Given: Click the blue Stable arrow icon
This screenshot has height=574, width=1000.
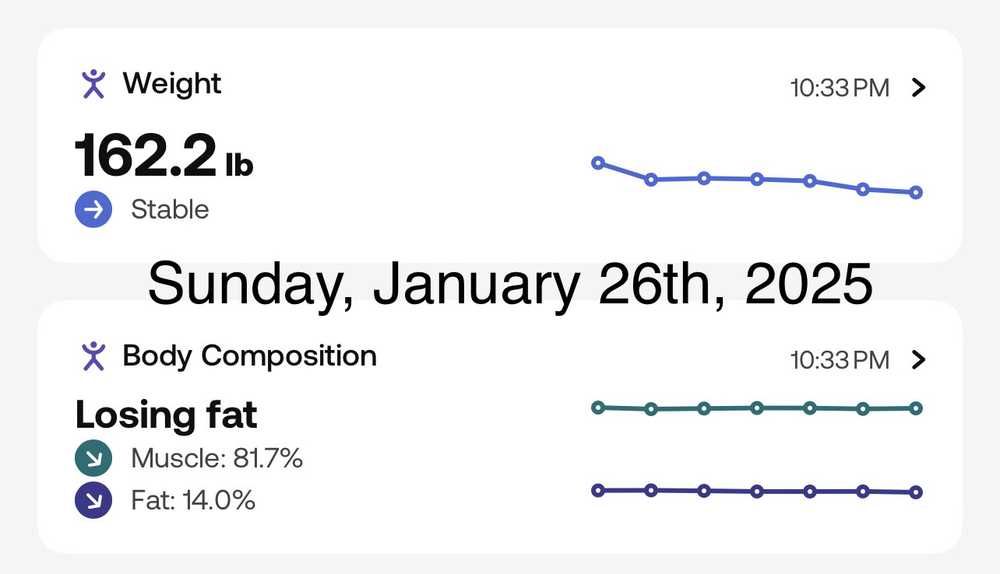Looking at the screenshot, I should [x=93, y=210].
